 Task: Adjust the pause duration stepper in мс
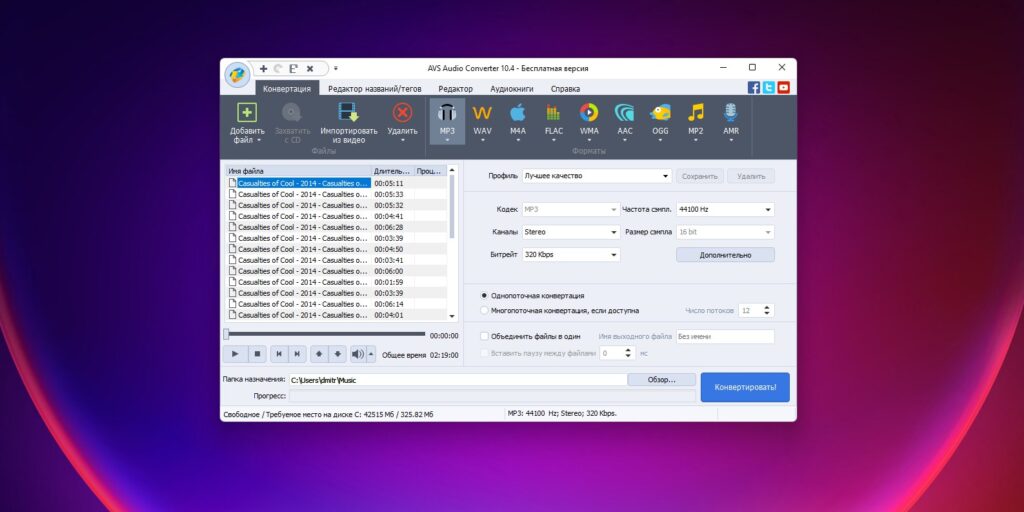[628, 353]
